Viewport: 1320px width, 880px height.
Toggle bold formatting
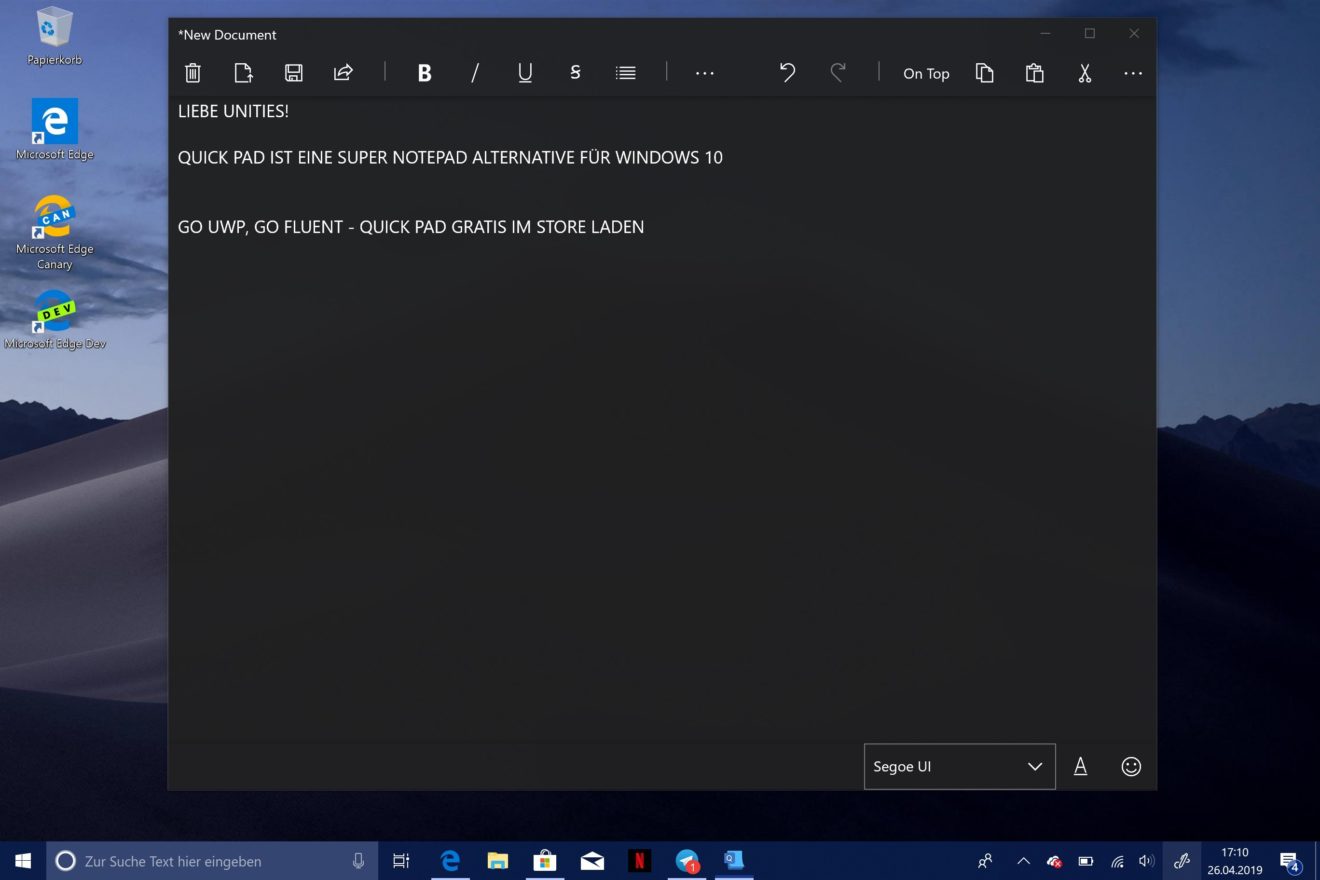coord(424,73)
